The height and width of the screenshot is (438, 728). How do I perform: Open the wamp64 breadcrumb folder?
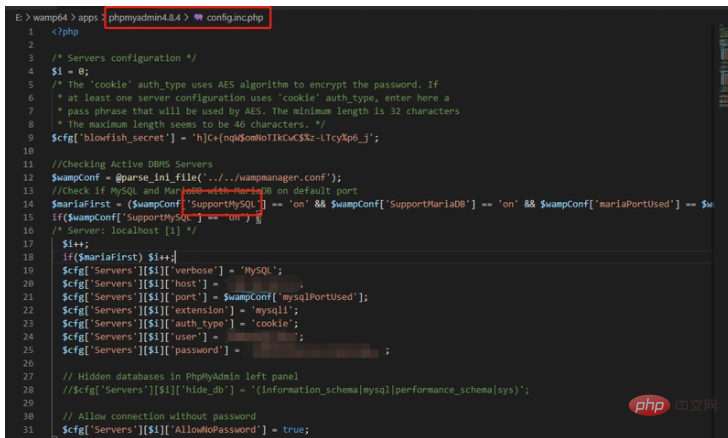tap(50, 18)
